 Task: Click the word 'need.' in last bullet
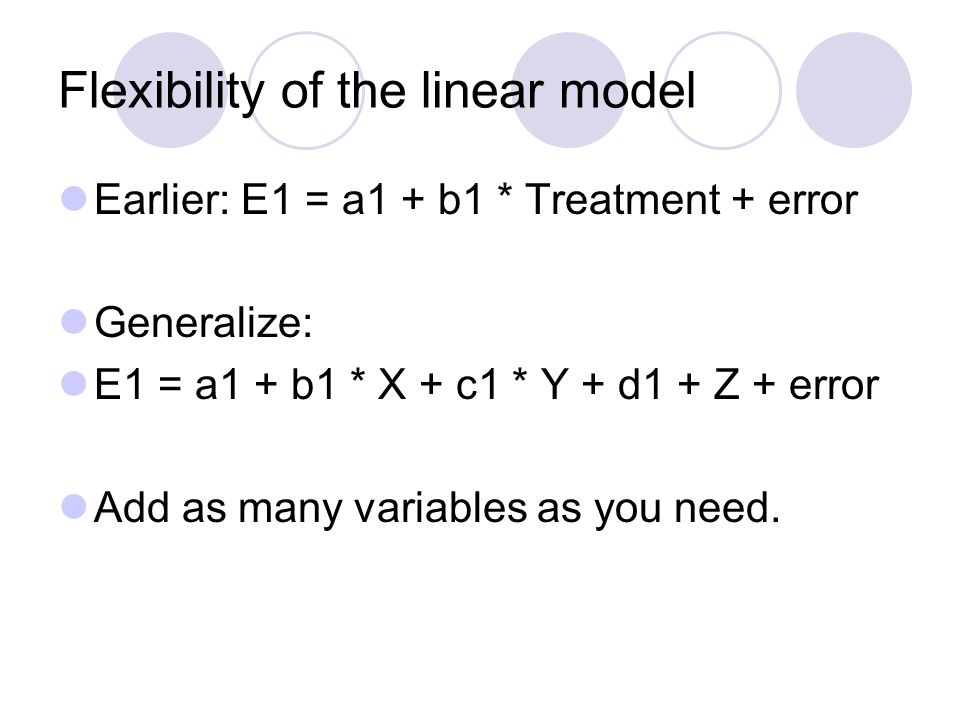click(727, 508)
